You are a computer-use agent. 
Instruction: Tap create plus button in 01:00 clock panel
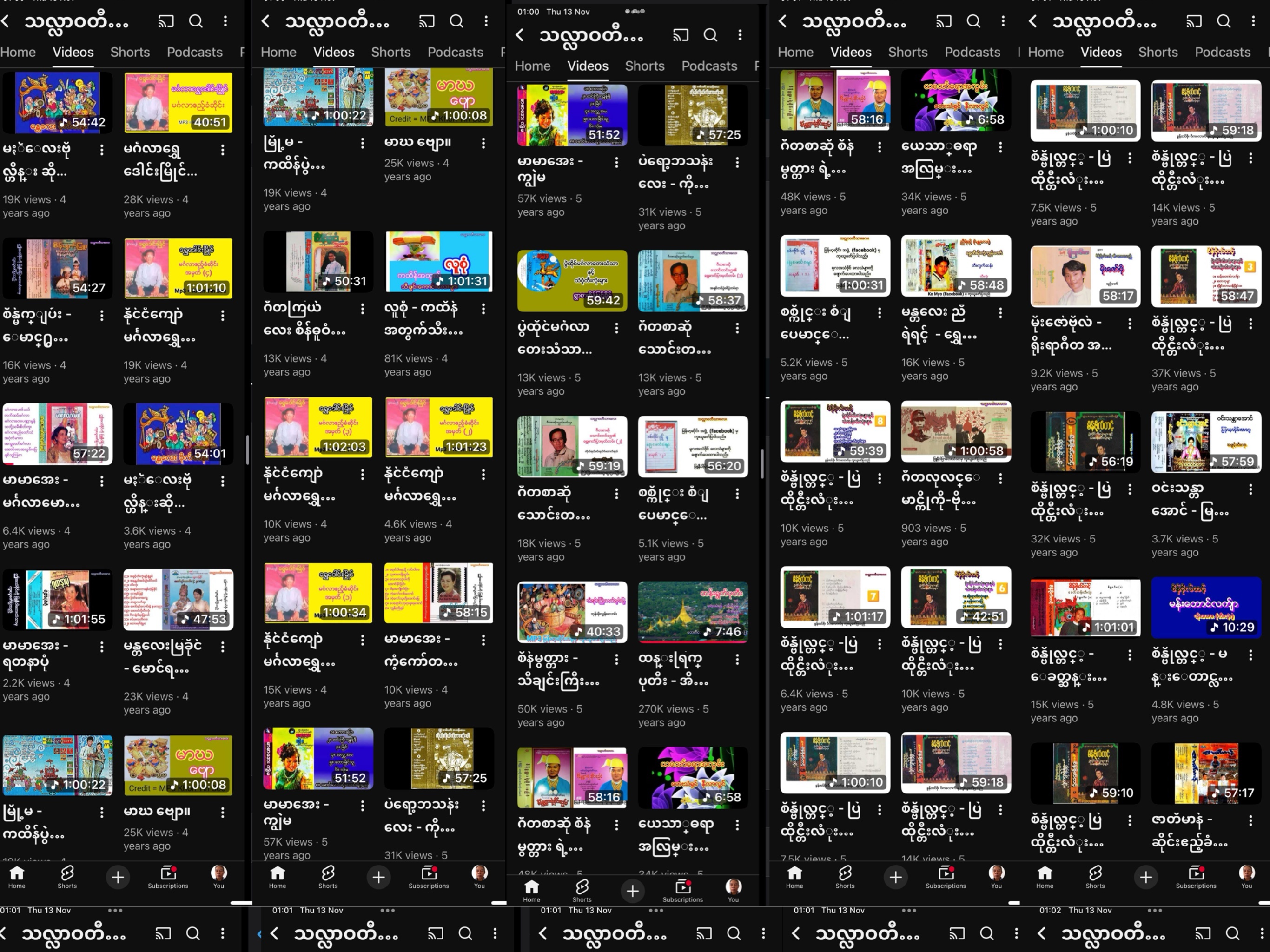[632, 891]
